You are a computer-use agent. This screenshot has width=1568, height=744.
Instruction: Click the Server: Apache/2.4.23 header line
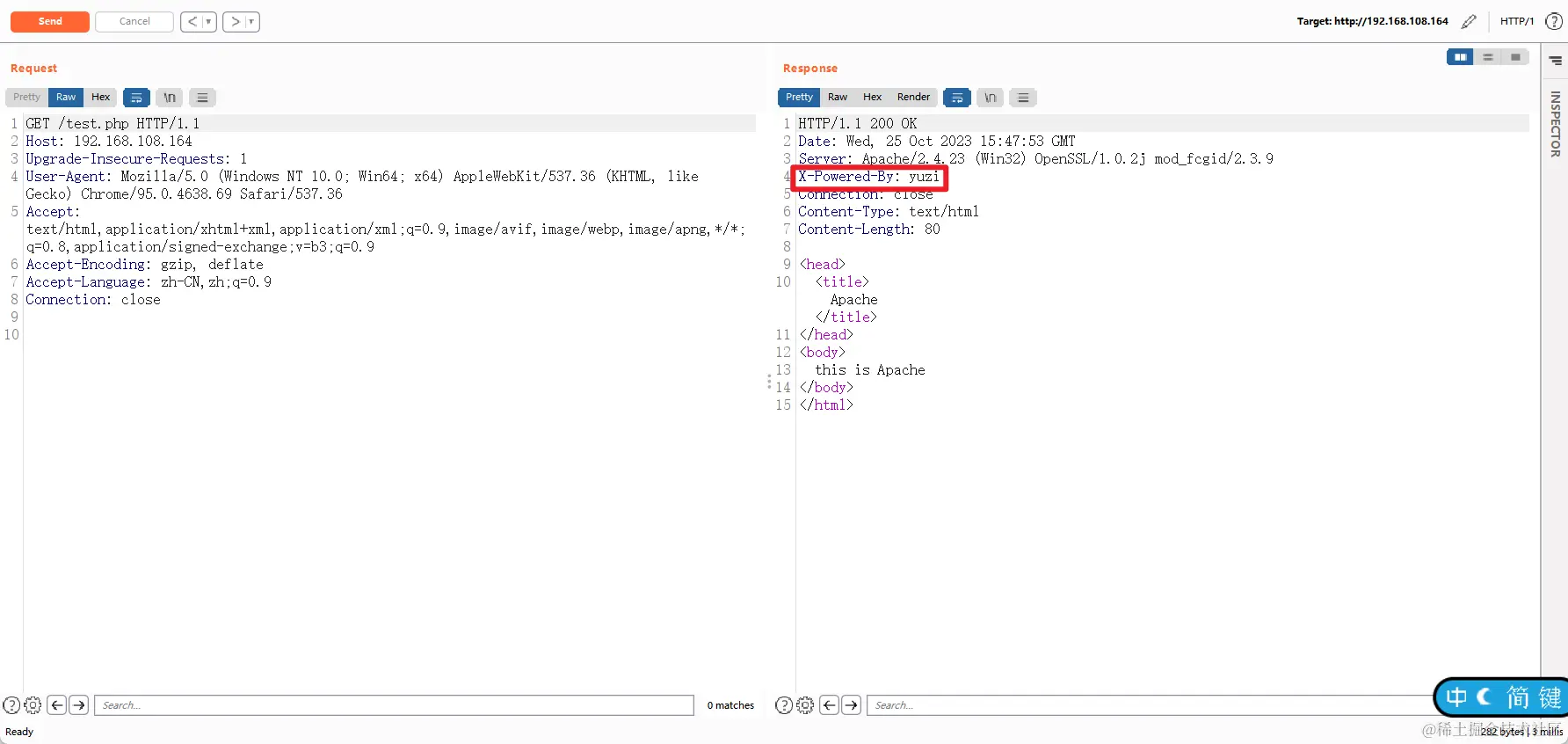tap(1035, 158)
